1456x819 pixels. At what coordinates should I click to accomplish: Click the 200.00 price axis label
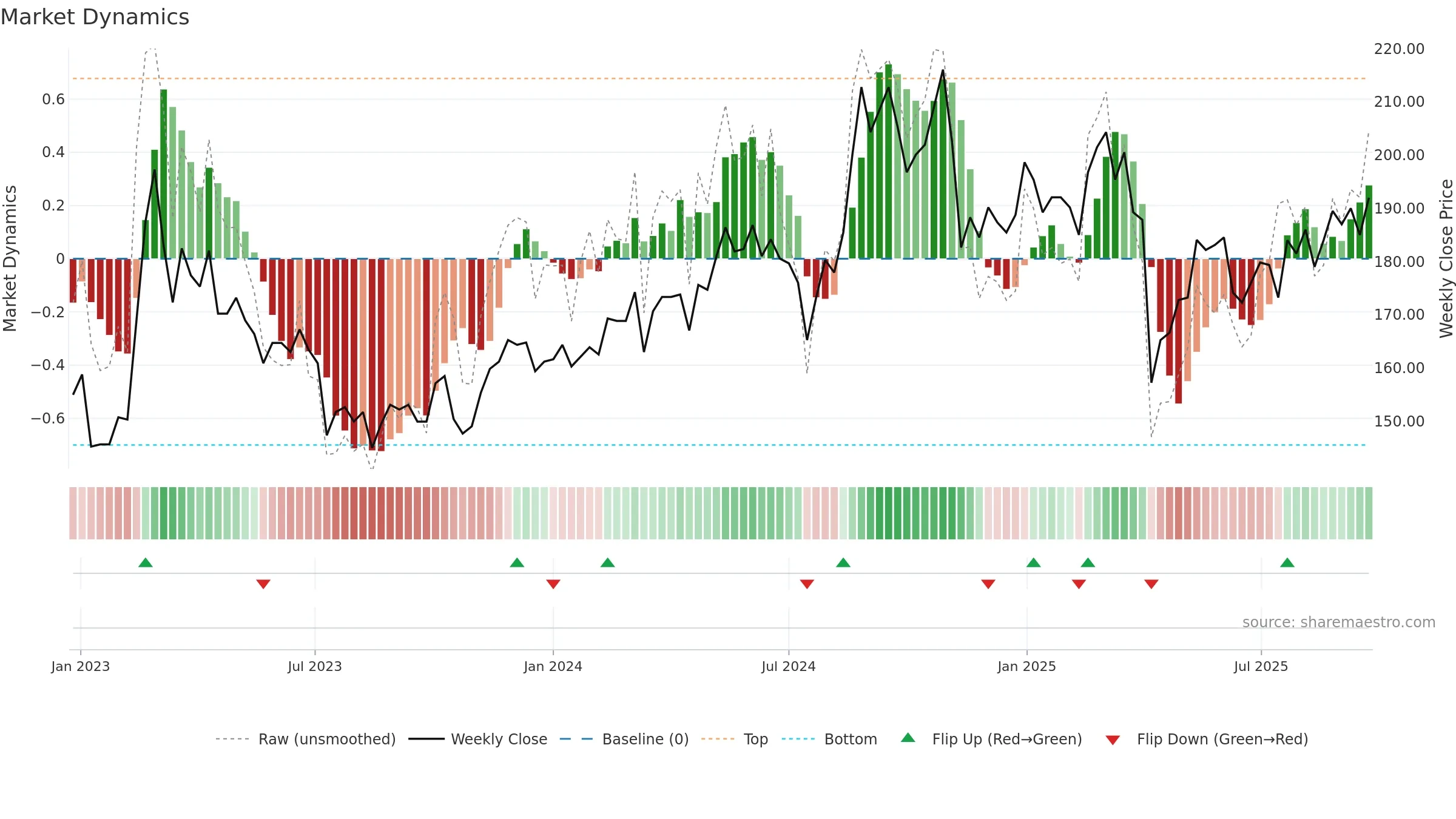(1400, 155)
